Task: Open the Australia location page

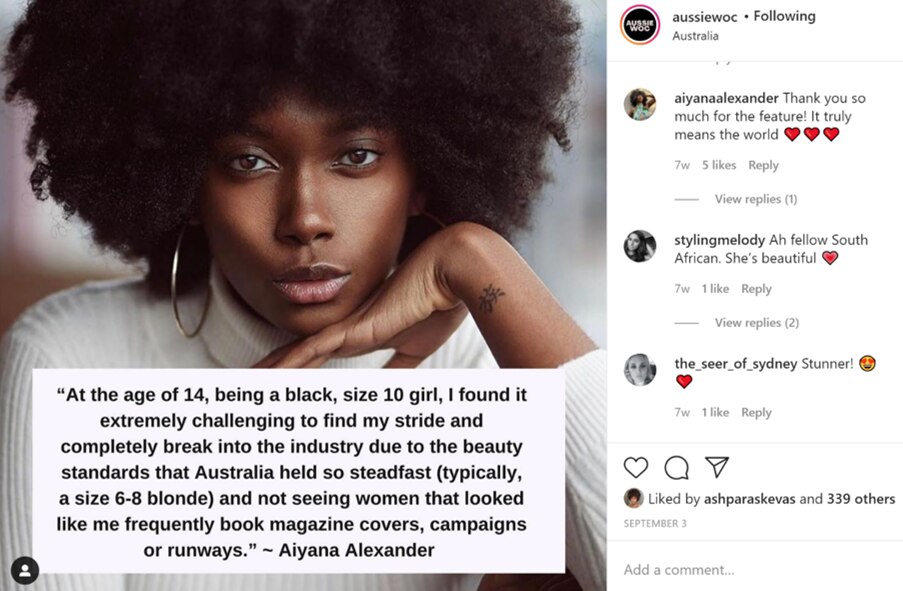Action: click(697, 35)
